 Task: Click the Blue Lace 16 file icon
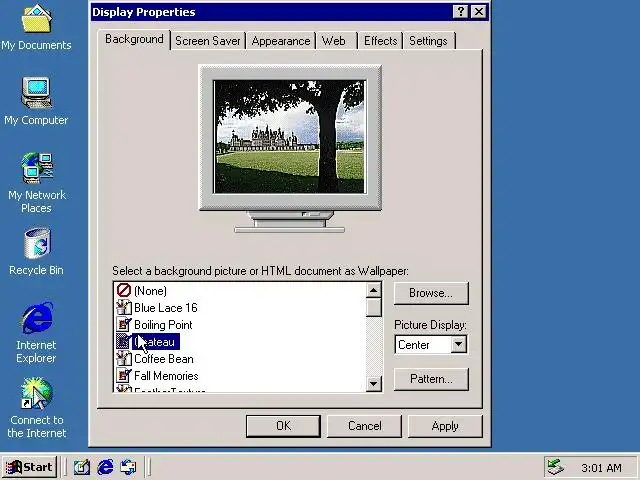pyautogui.click(x=123, y=307)
